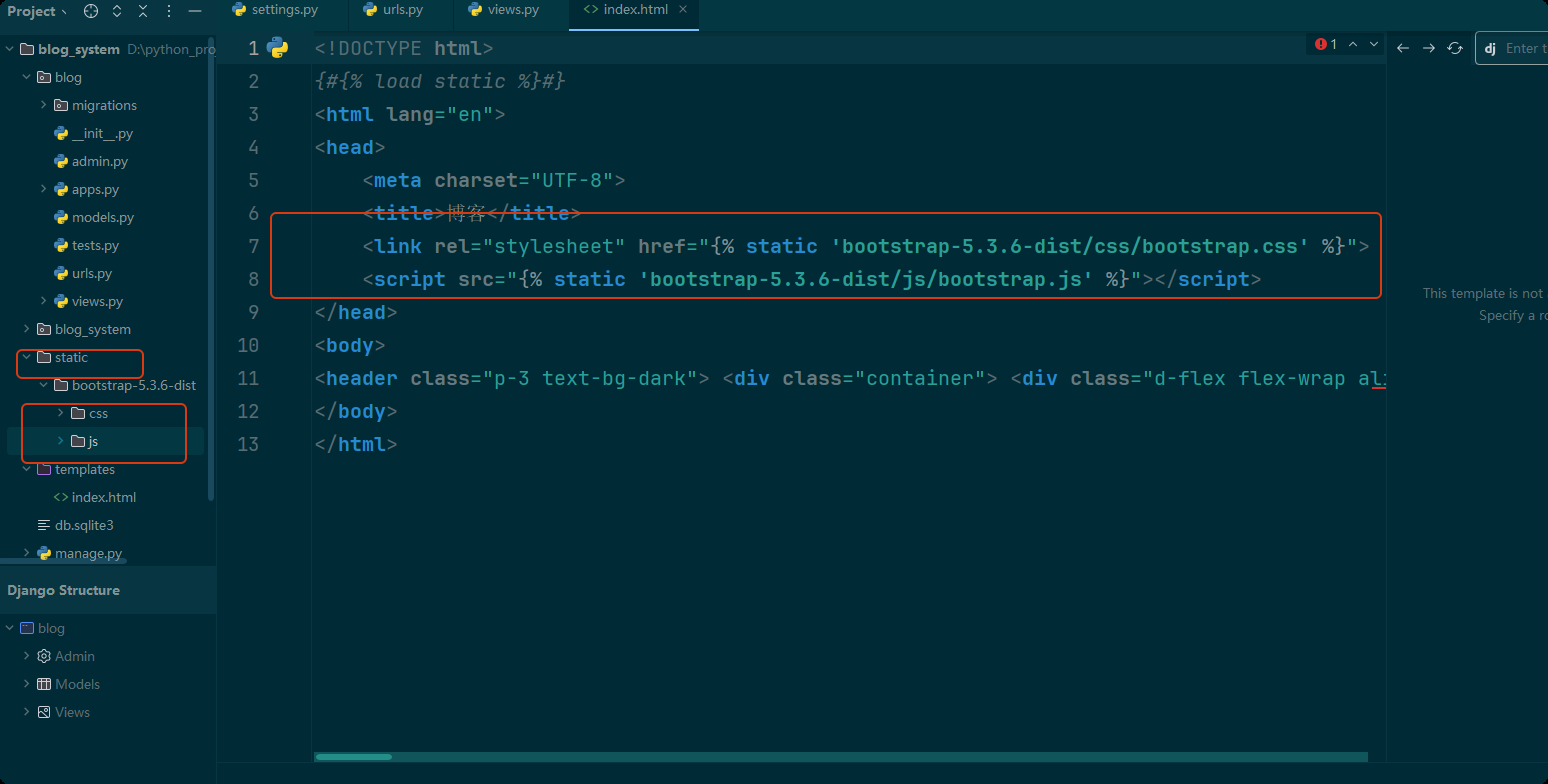Expand the js folder
Viewport: 1548px width, 784px height.
[x=61, y=441]
